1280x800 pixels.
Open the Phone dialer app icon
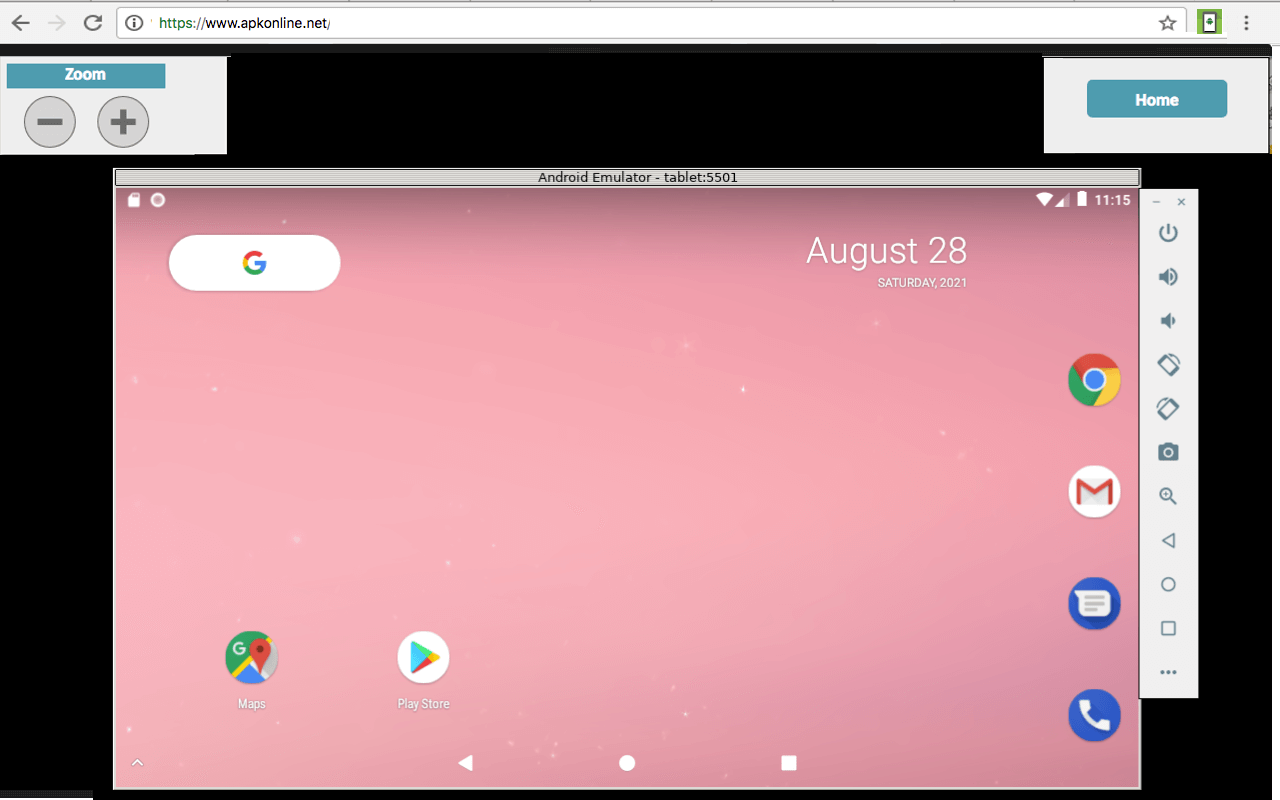(1094, 716)
